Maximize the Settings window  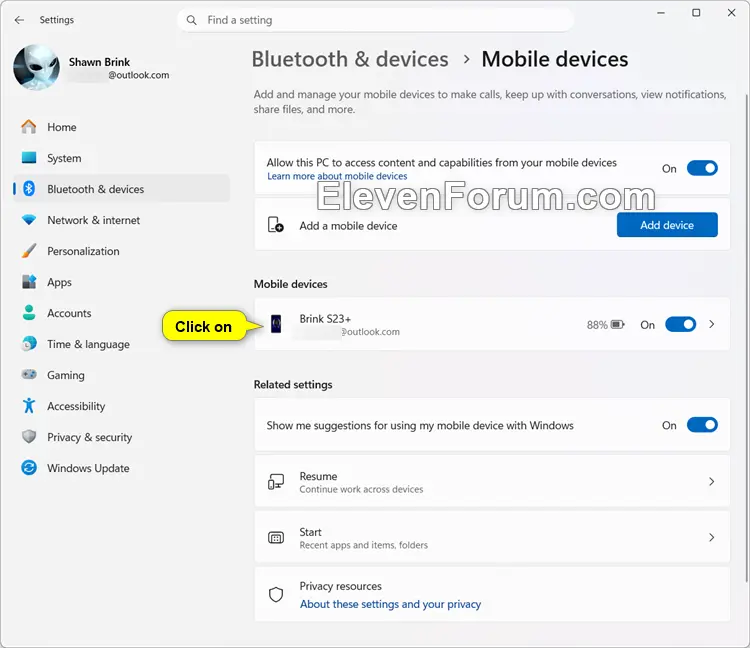696,13
